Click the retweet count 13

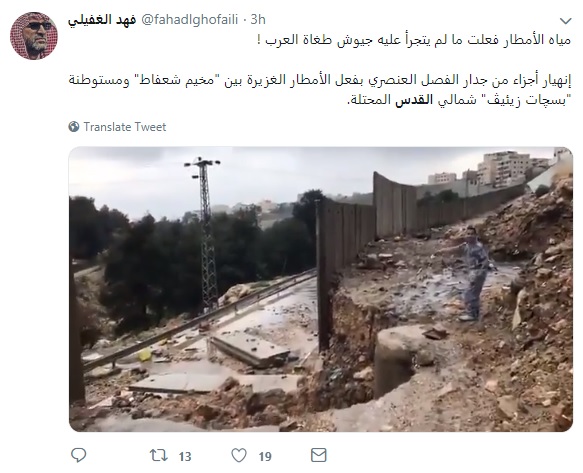pyautogui.click(x=185, y=456)
